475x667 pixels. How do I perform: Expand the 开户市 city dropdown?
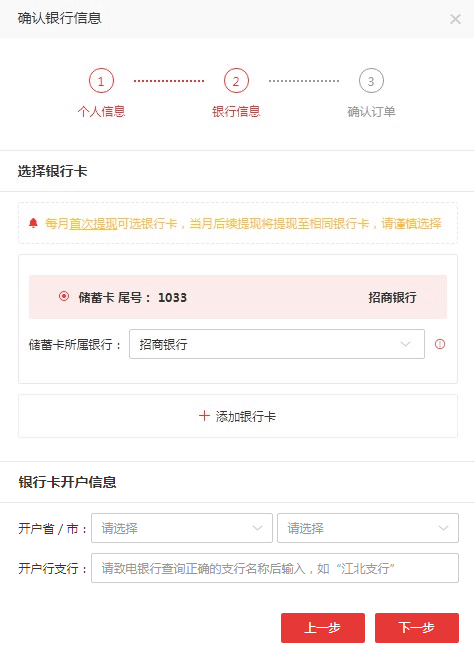click(x=368, y=528)
